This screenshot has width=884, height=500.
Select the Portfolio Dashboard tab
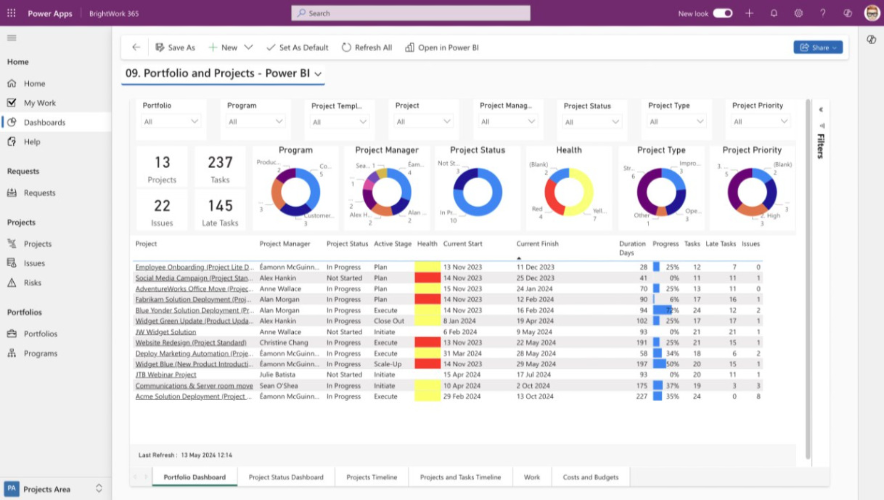[x=195, y=477]
